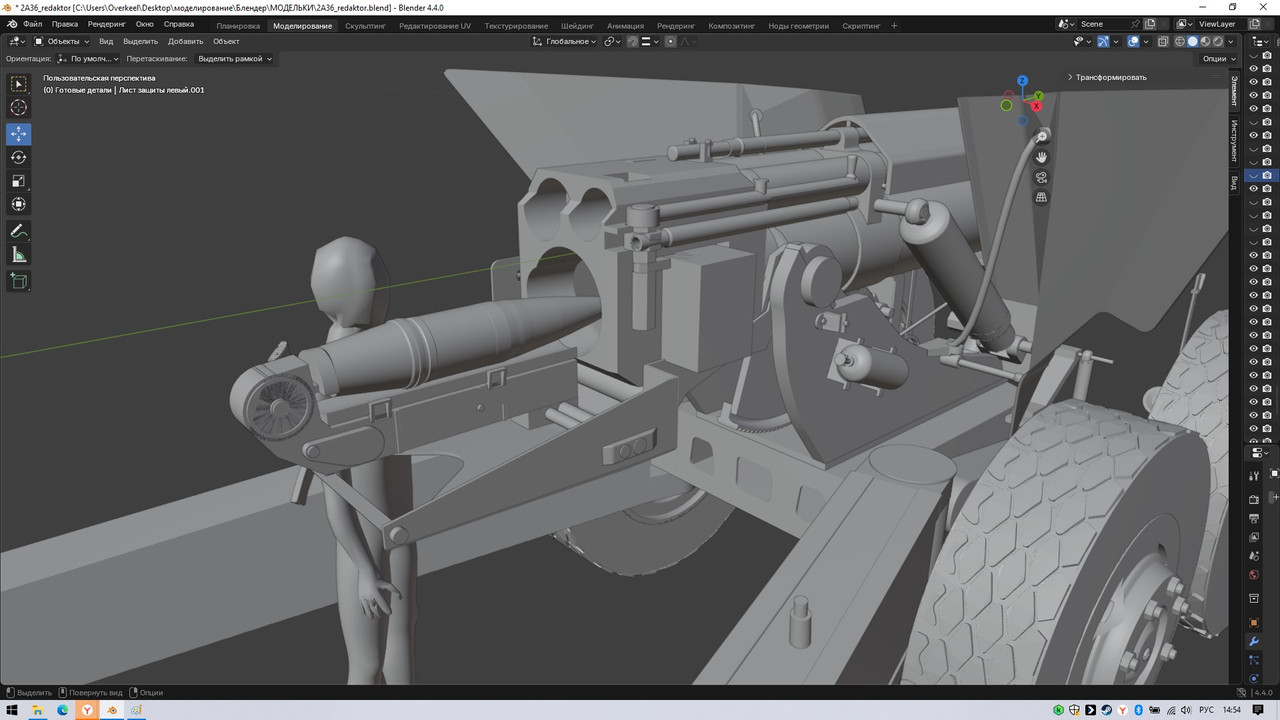Open the Правка menu
This screenshot has width=1280, height=720.
(x=65, y=24)
